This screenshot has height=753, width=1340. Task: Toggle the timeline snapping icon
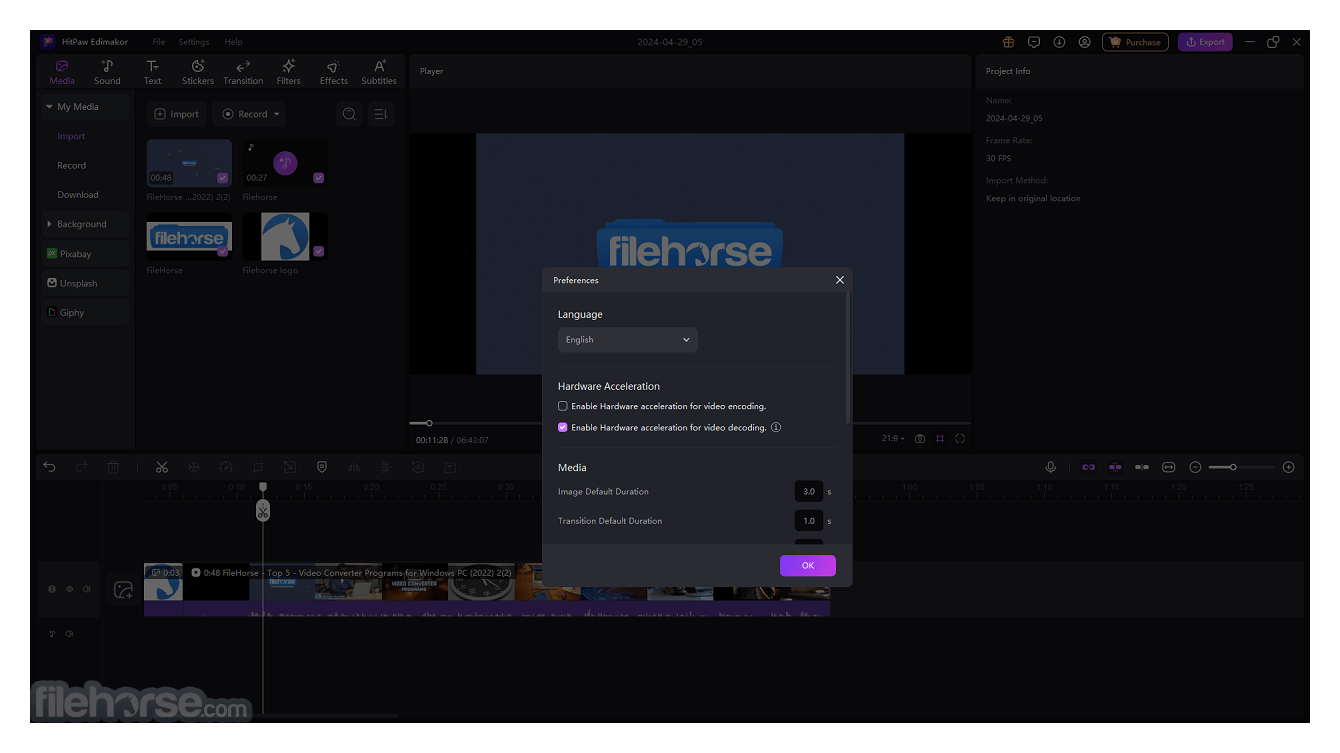(1115, 467)
